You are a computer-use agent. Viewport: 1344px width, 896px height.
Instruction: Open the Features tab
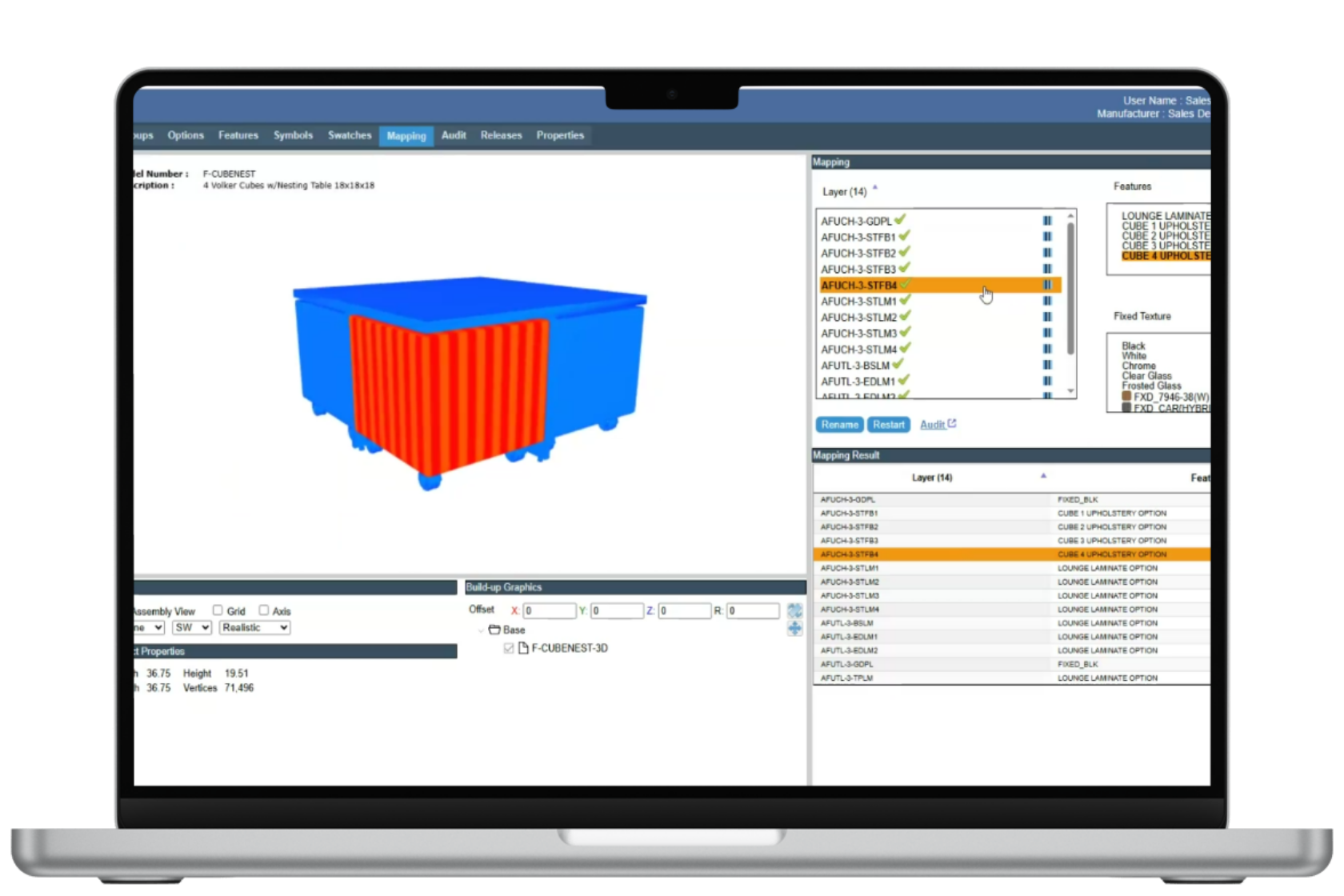(x=238, y=135)
